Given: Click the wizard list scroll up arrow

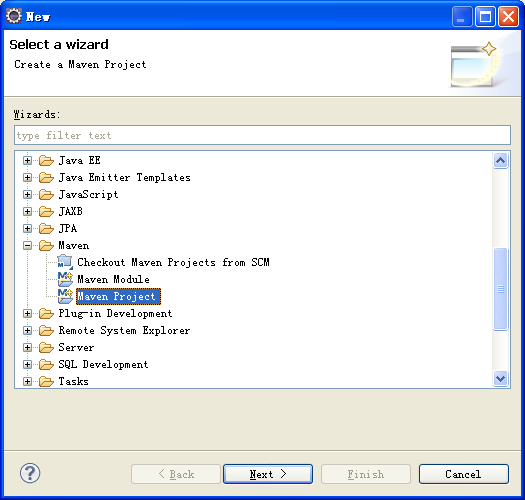Looking at the screenshot, I should pos(501,161).
